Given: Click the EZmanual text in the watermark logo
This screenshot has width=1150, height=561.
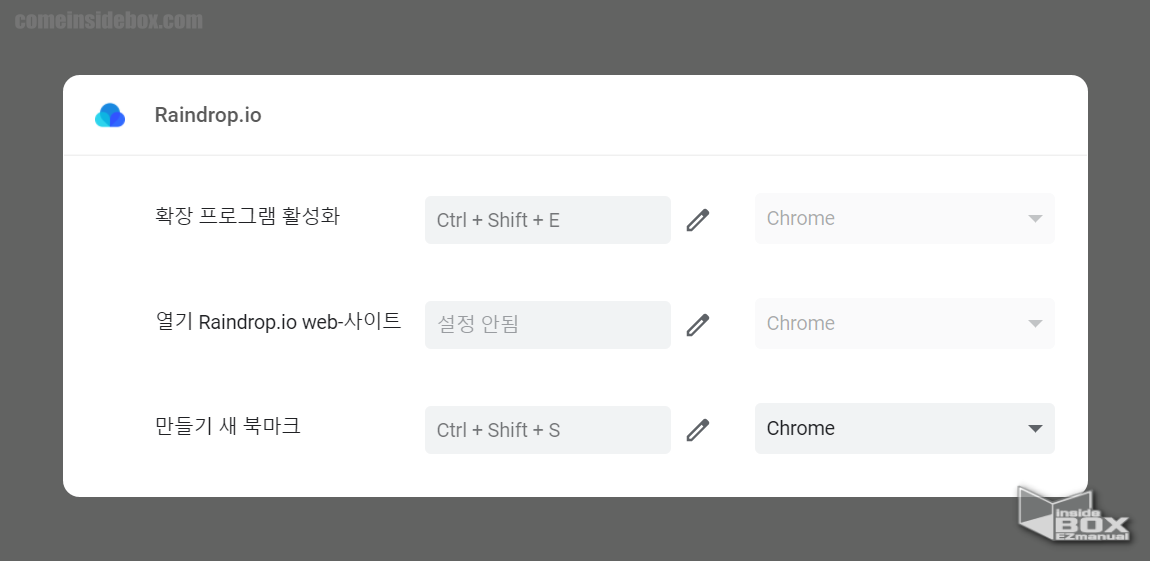Looking at the screenshot, I should click(1092, 537).
